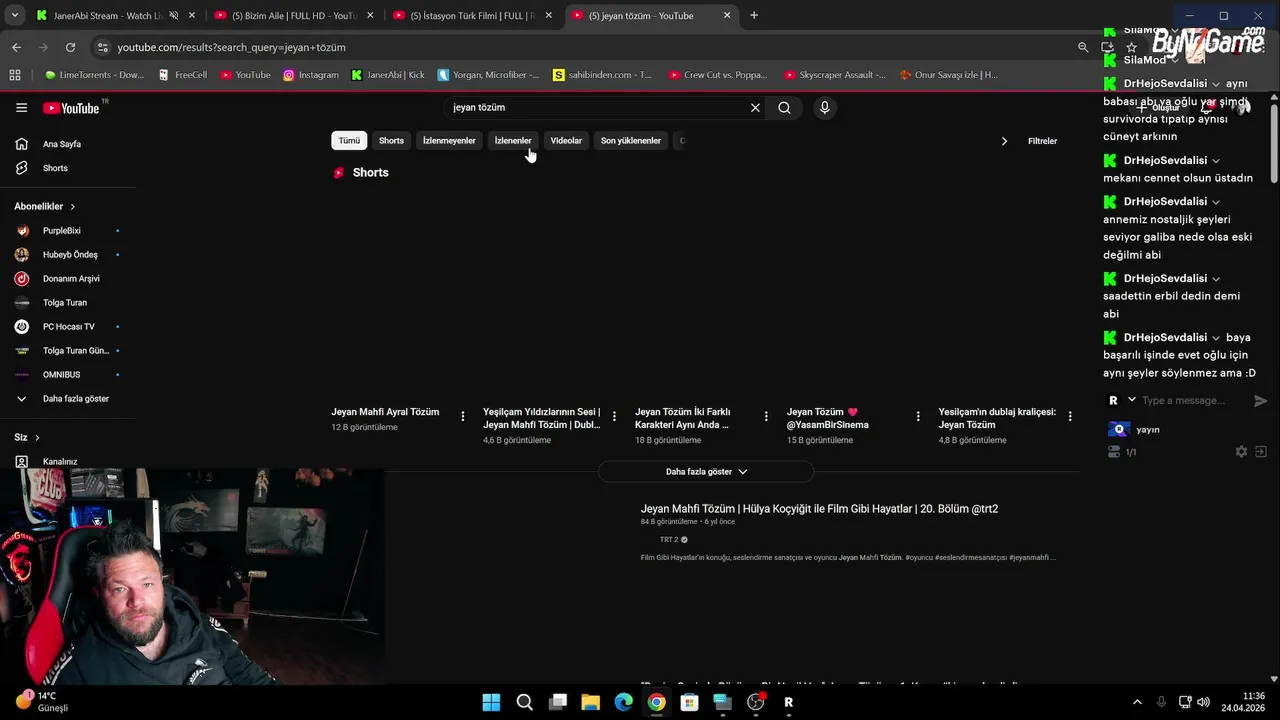Click the browser address bar URL
Image resolution: width=1280 pixels, height=720 pixels.
point(231,47)
